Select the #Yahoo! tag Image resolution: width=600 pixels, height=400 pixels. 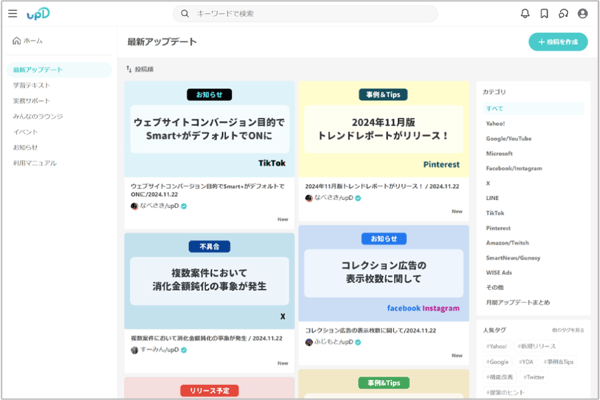(497, 346)
